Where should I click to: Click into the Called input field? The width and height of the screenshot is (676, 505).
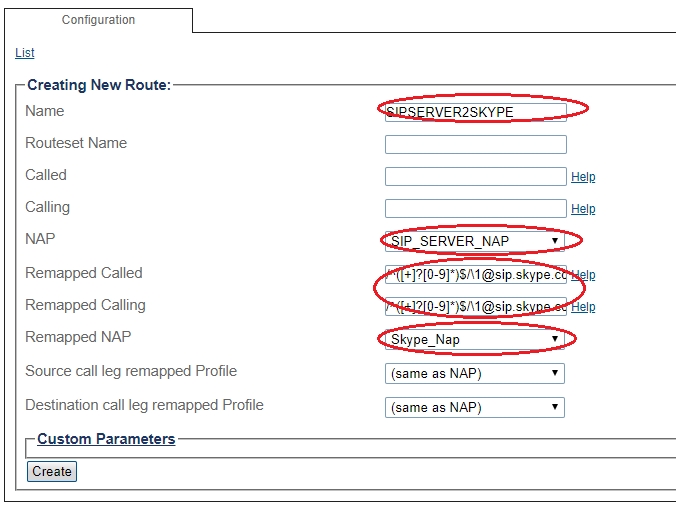475,176
